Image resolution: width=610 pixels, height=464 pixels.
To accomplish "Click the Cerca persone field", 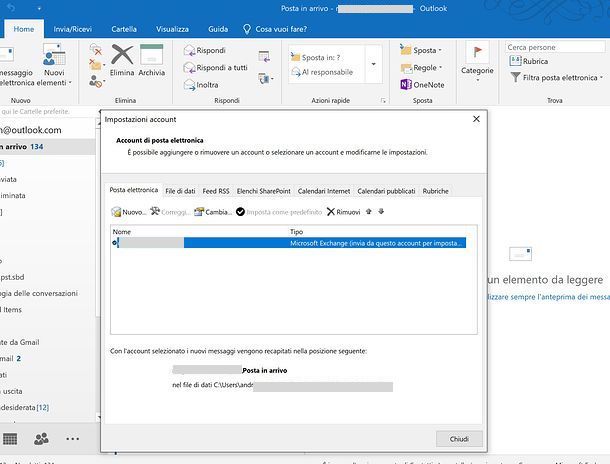I will 555,47.
